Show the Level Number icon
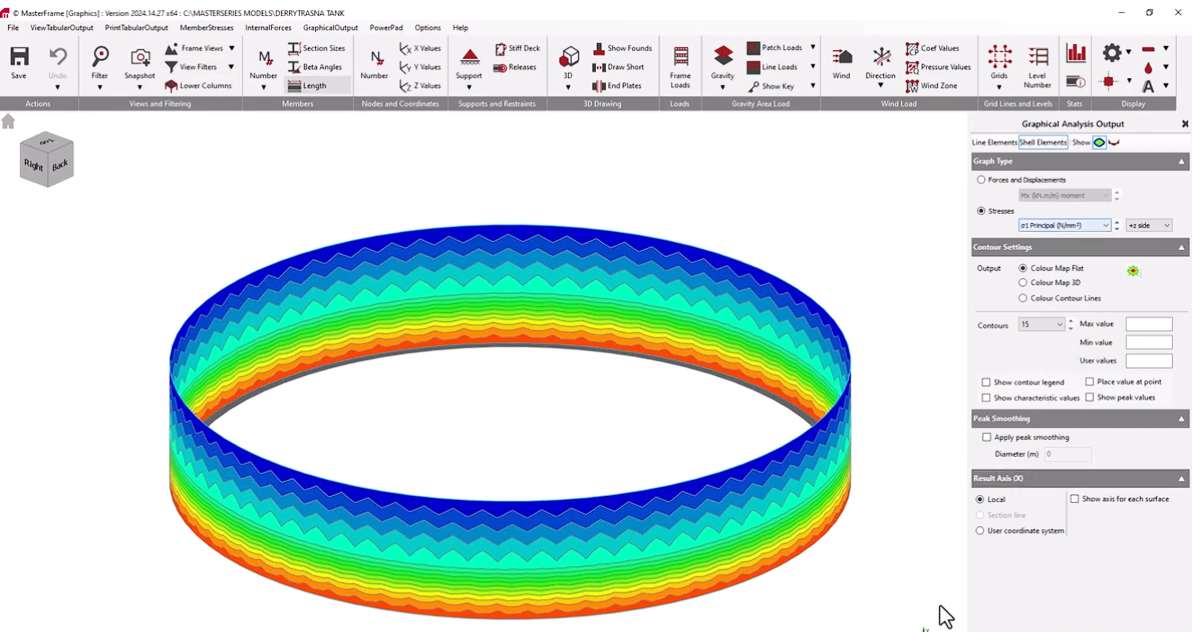The height and width of the screenshot is (632, 1192). 1037,59
